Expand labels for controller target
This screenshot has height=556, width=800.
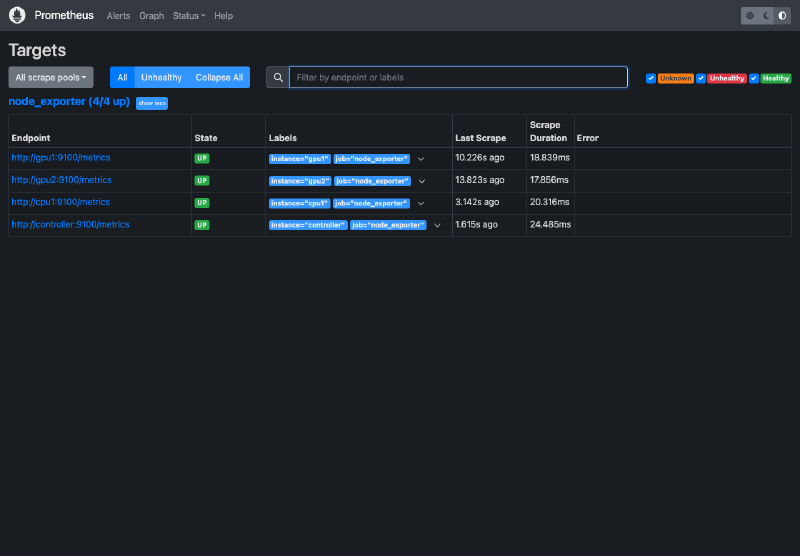[437, 225]
